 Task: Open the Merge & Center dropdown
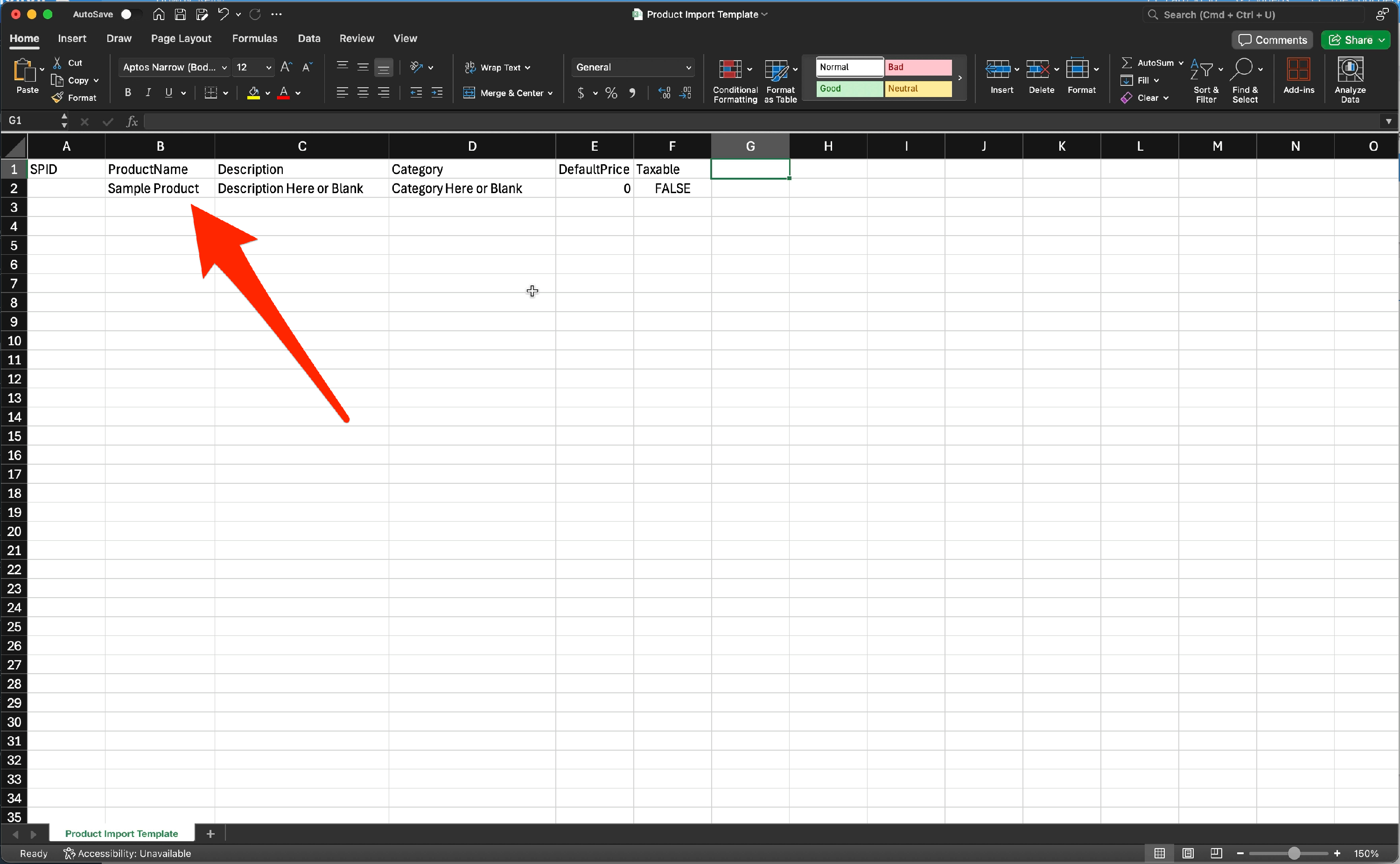click(x=550, y=93)
